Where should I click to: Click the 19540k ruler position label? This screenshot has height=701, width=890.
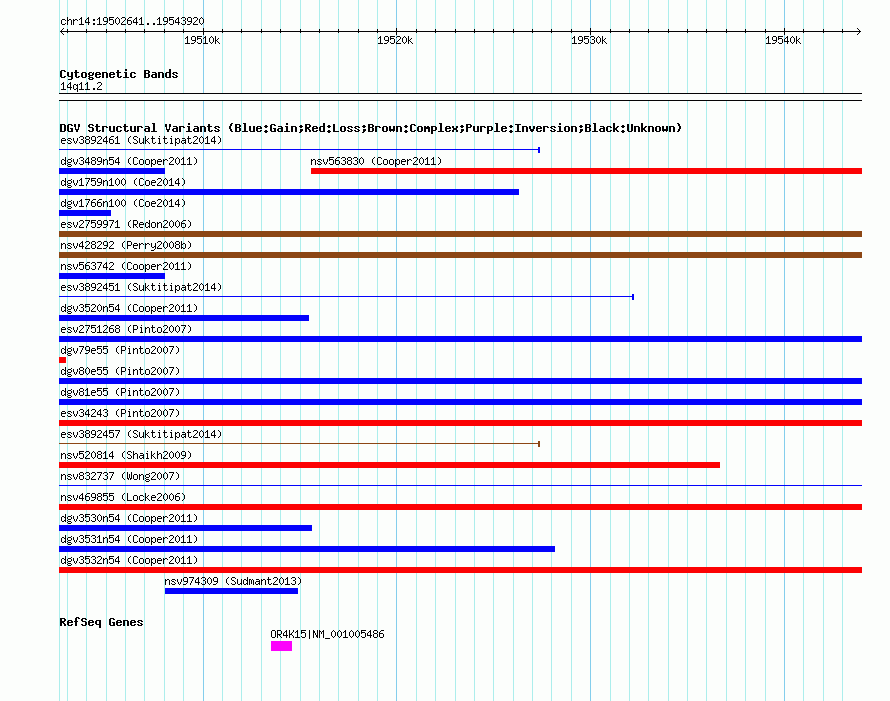coord(783,40)
